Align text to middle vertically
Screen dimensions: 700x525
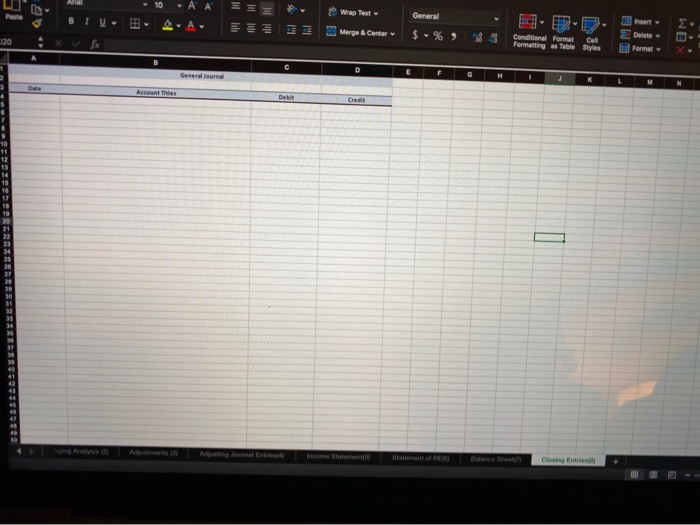point(251,8)
